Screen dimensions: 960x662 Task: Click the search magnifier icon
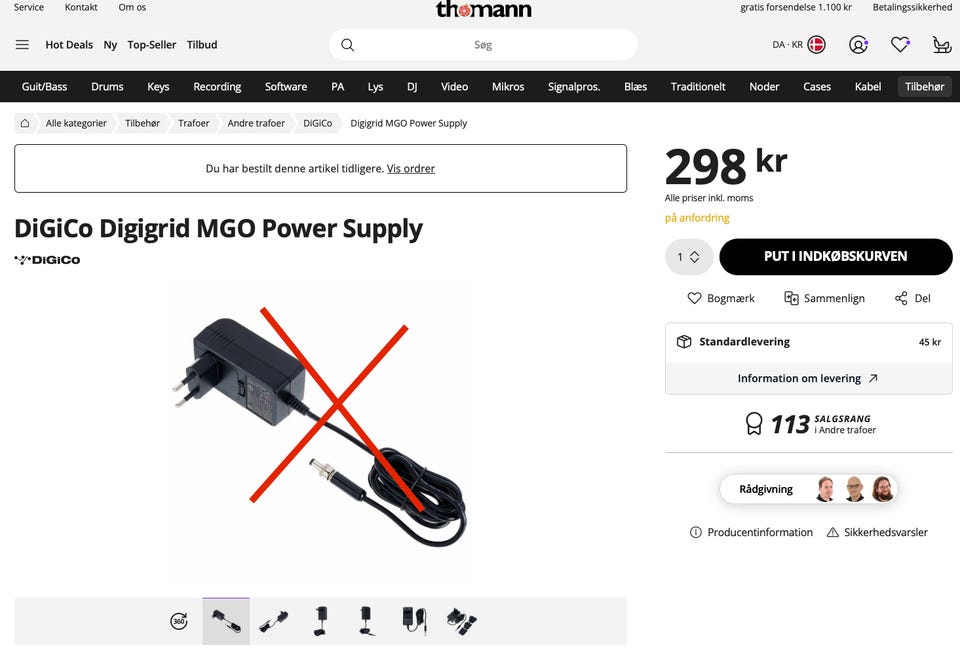pyautogui.click(x=347, y=45)
